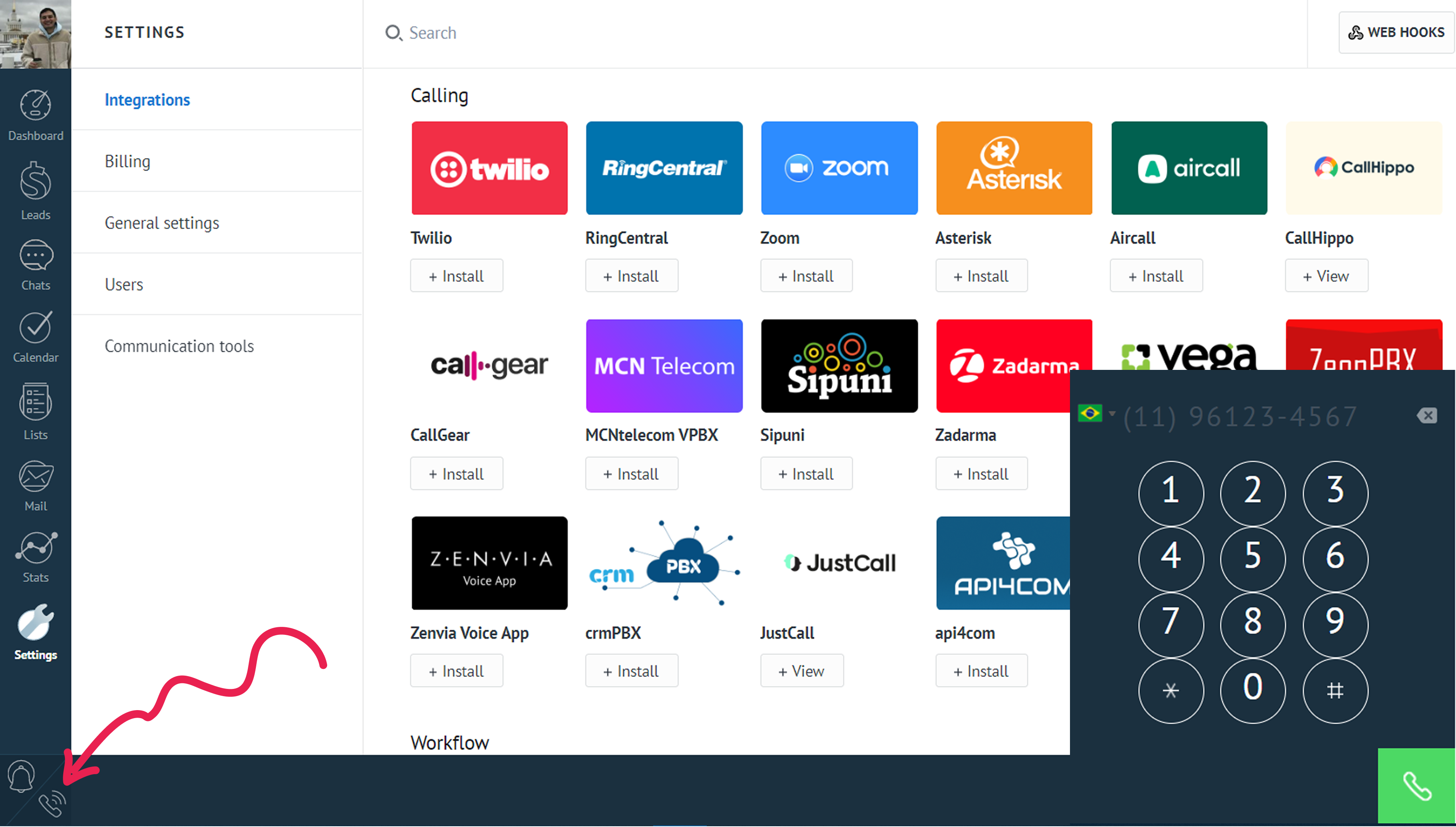
Task: Open the Stats section
Action: (35, 557)
